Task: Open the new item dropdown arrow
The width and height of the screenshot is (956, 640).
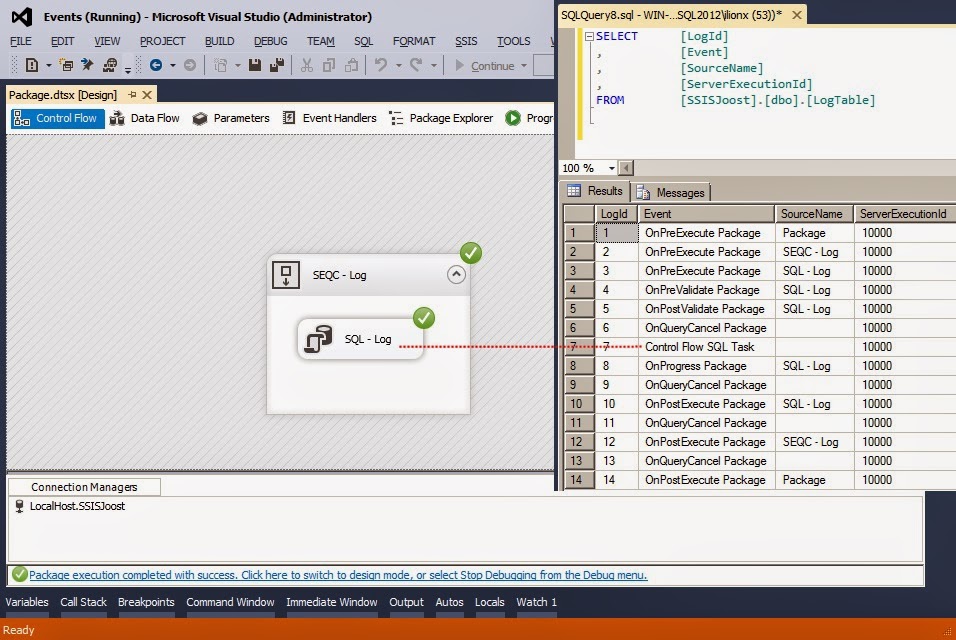Action: 49,65
